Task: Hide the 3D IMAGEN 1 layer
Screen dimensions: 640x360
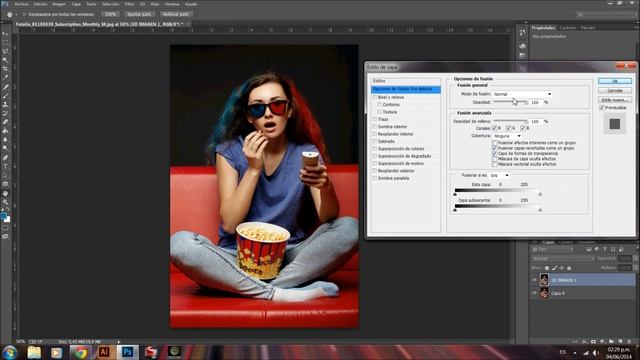Action: (x=534, y=280)
